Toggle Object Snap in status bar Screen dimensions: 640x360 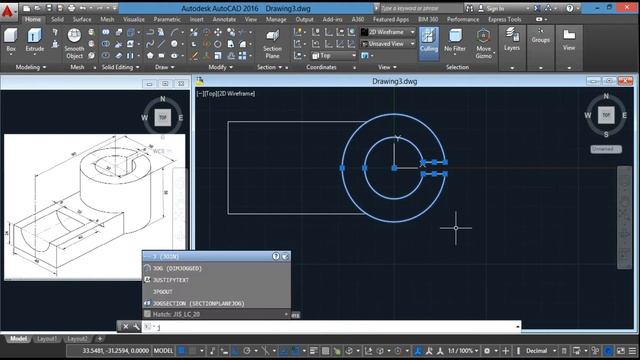[x=296, y=351]
